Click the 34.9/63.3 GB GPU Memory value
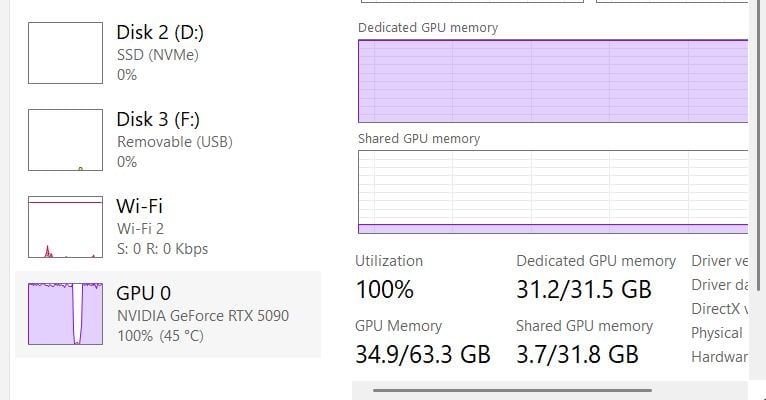The height and width of the screenshot is (400, 766). pyautogui.click(x=423, y=354)
